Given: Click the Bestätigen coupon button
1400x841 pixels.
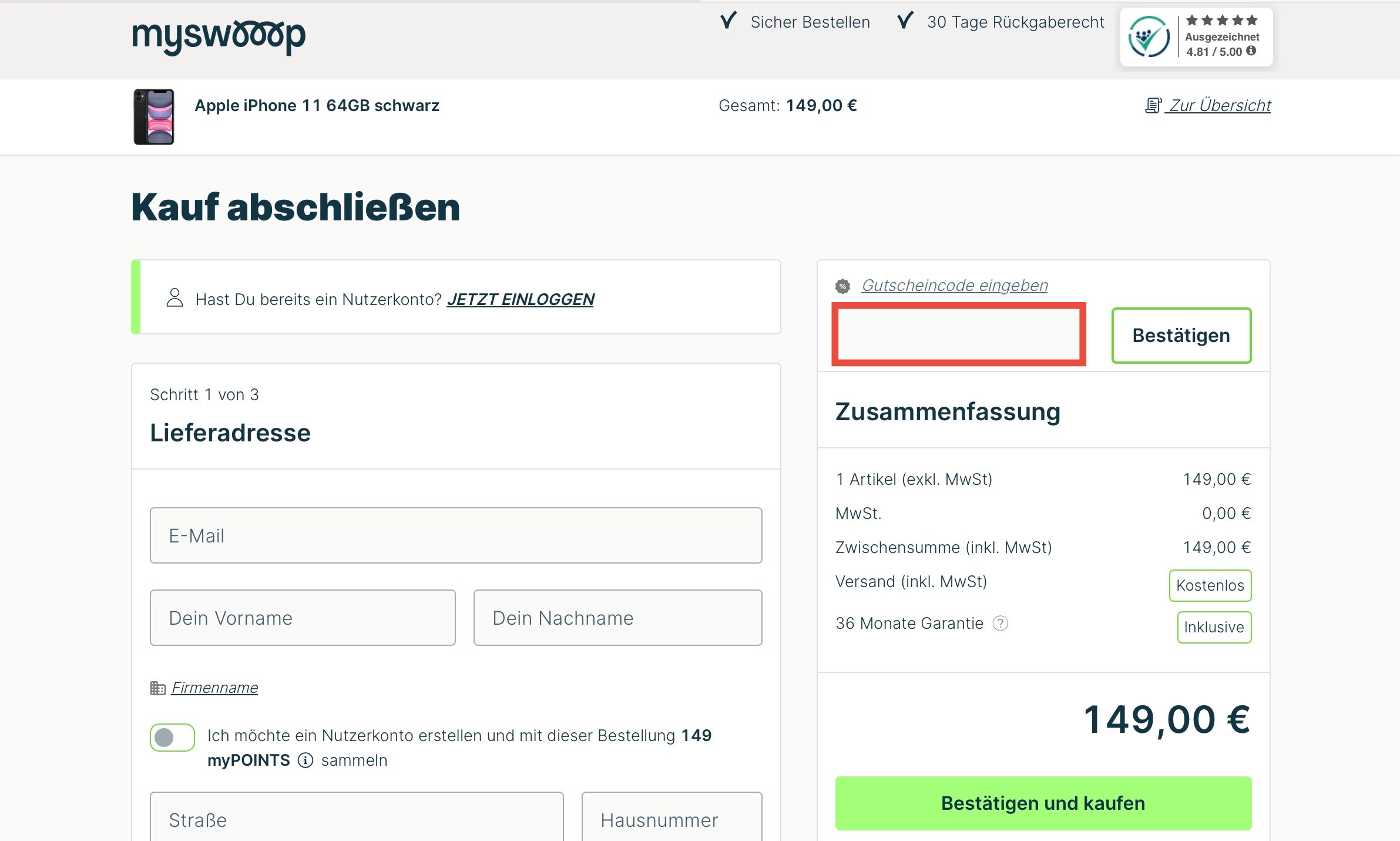Looking at the screenshot, I should pos(1181,336).
